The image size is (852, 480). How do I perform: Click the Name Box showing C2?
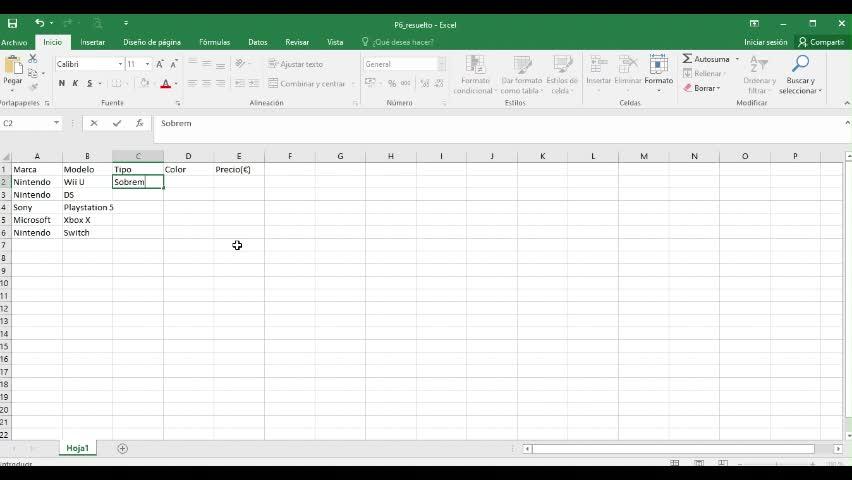tap(26, 123)
